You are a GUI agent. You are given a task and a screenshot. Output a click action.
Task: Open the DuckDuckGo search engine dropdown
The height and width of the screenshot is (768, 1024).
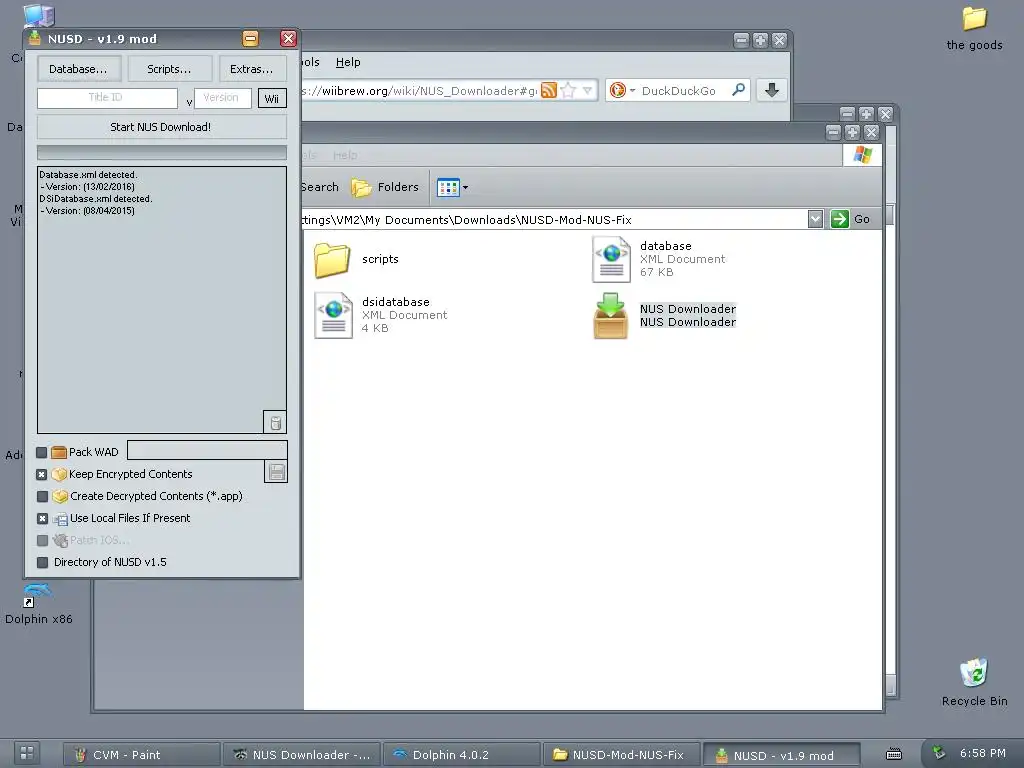622,90
